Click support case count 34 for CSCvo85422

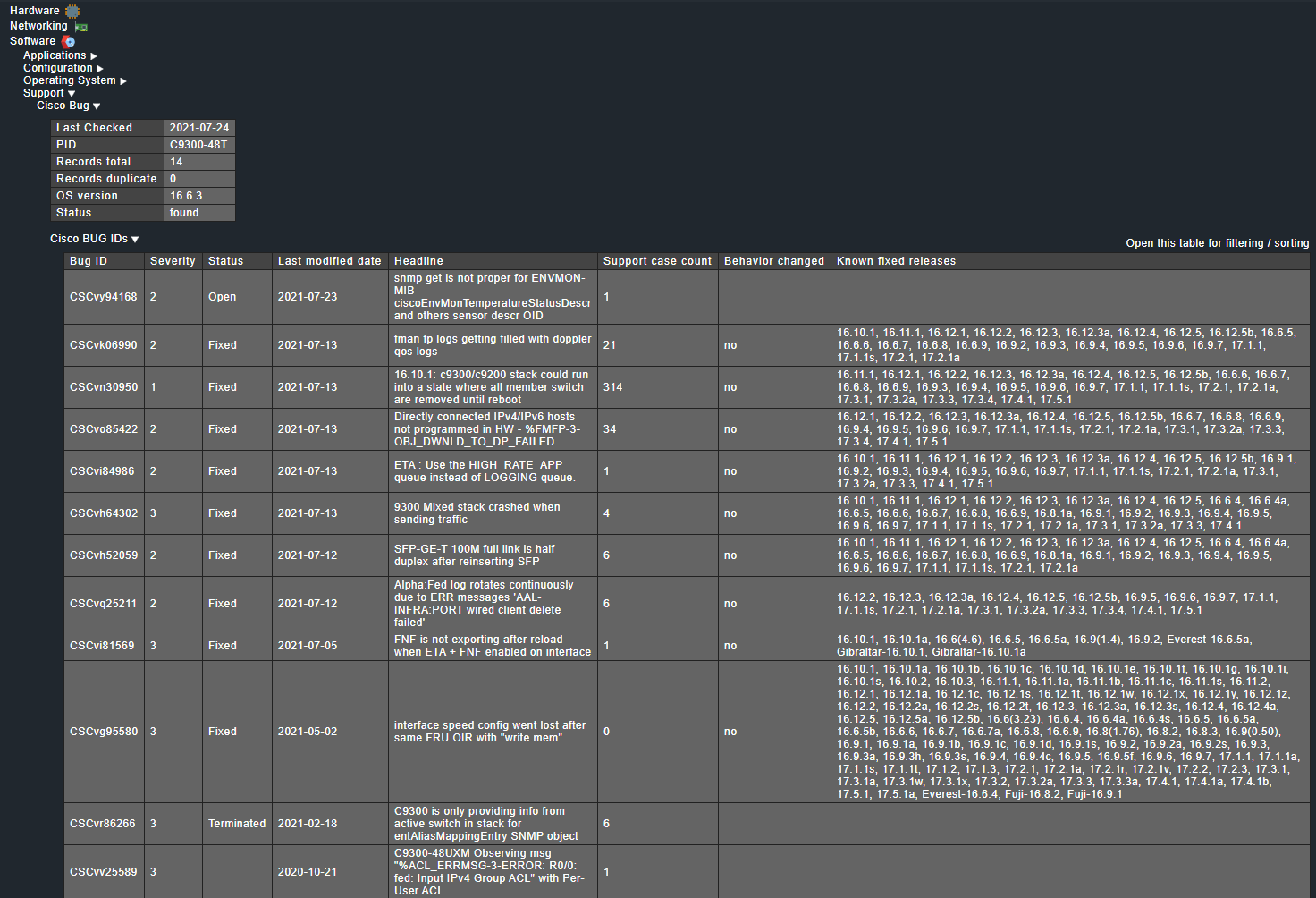tap(610, 429)
